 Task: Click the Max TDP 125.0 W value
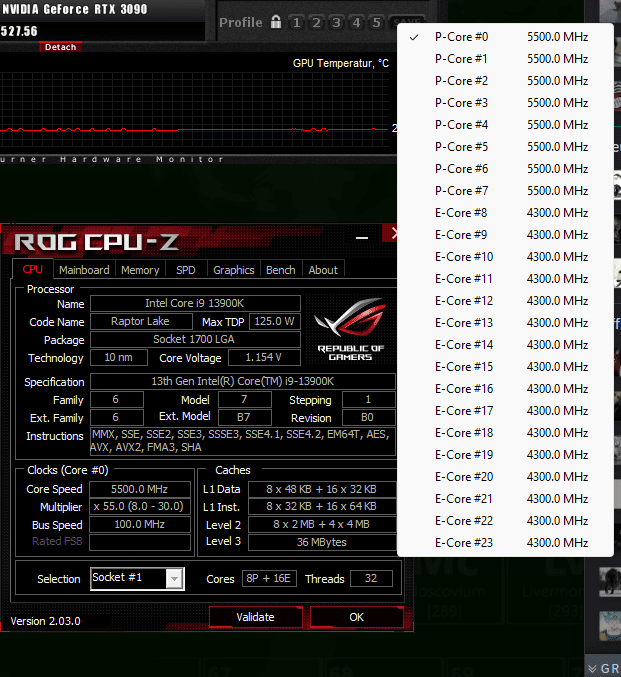click(275, 322)
